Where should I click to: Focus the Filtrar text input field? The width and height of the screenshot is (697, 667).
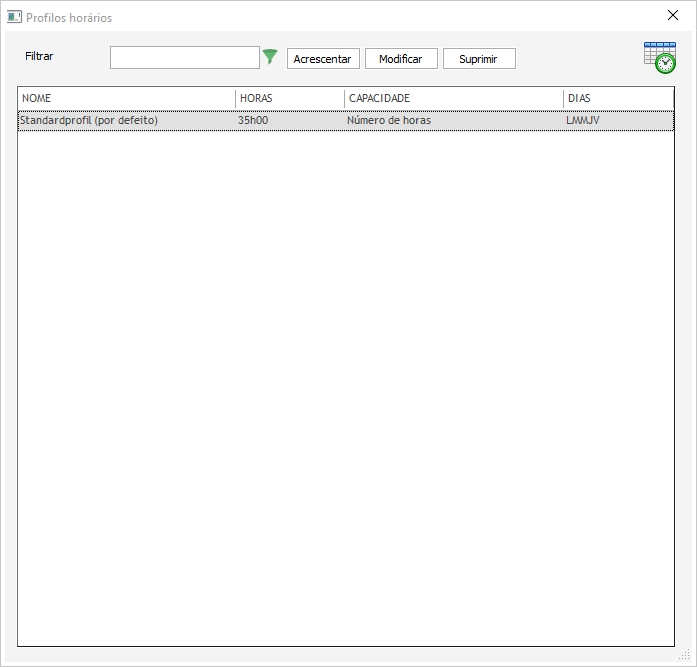click(185, 57)
